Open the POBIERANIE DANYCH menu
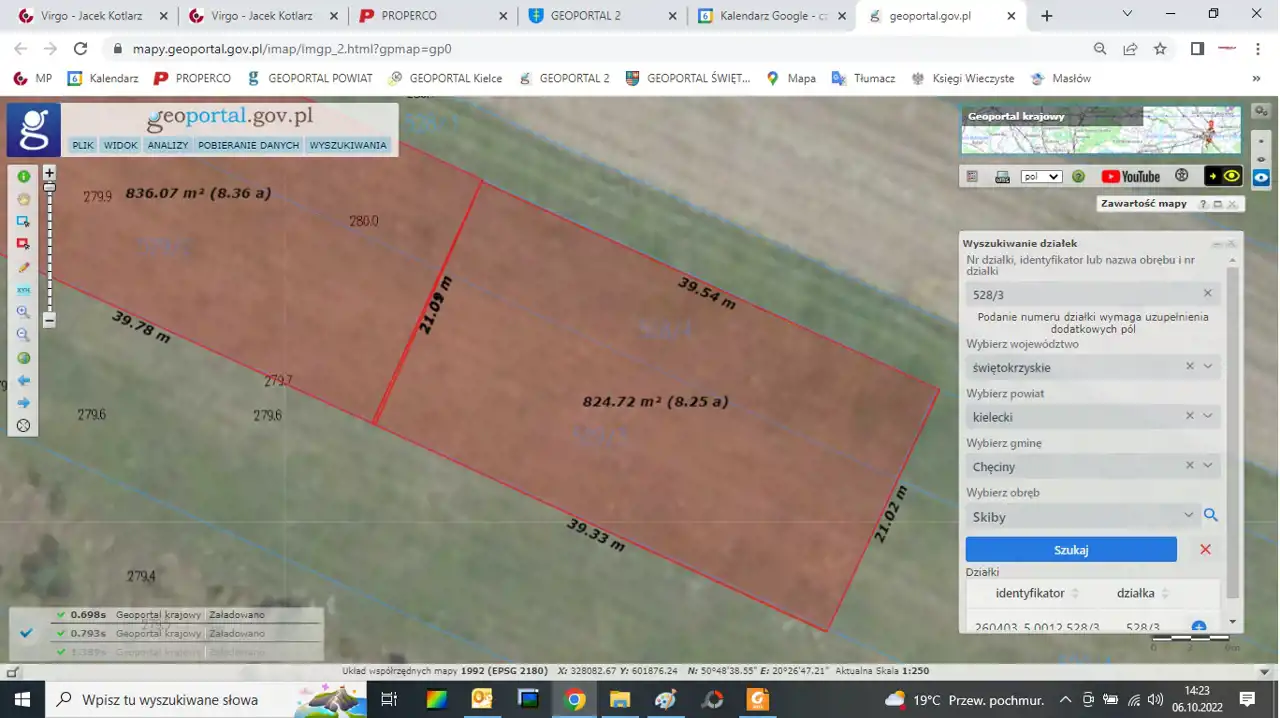This screenshot has width=1280, height=718. 248,145
